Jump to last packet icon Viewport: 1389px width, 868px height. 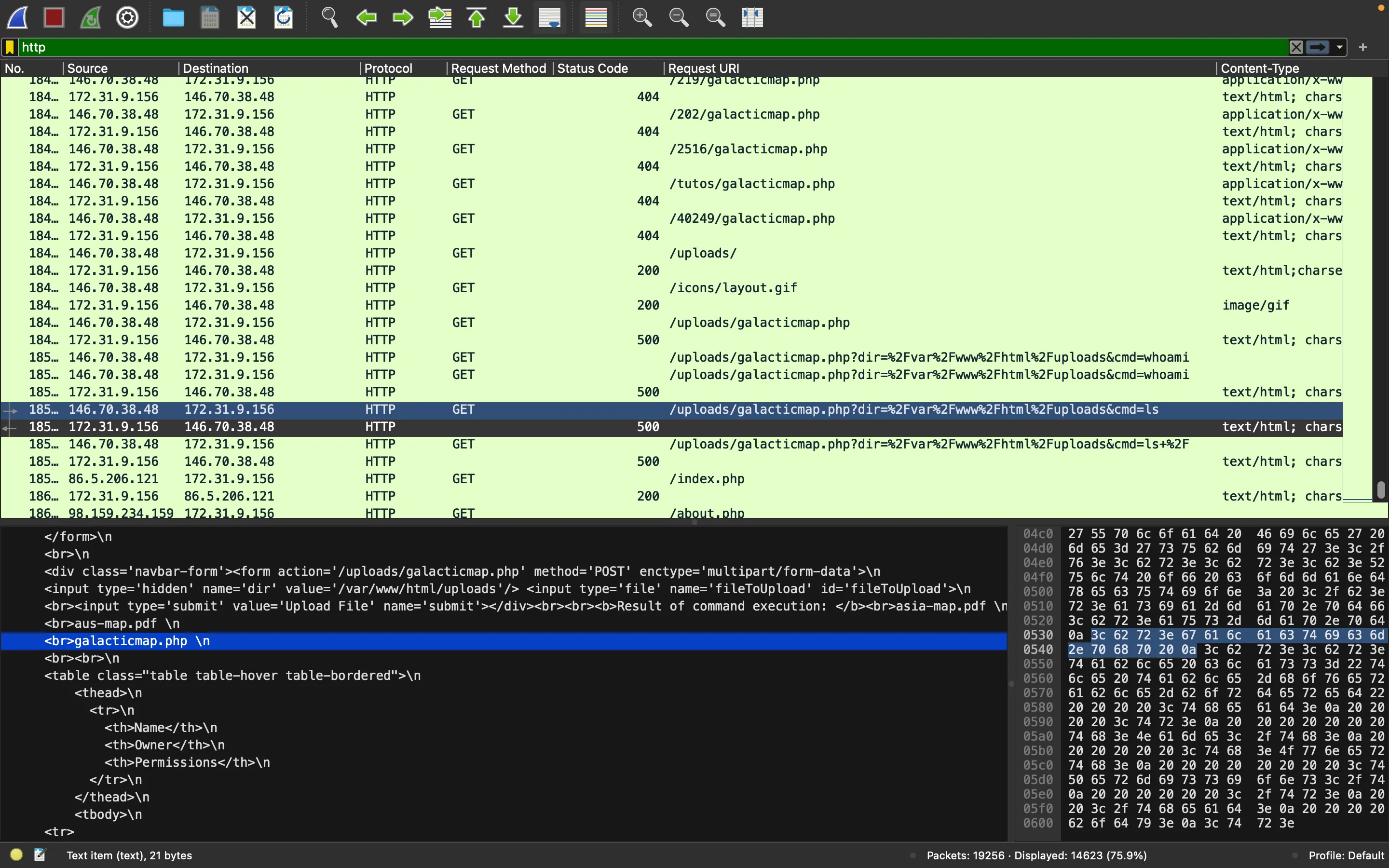513,17
